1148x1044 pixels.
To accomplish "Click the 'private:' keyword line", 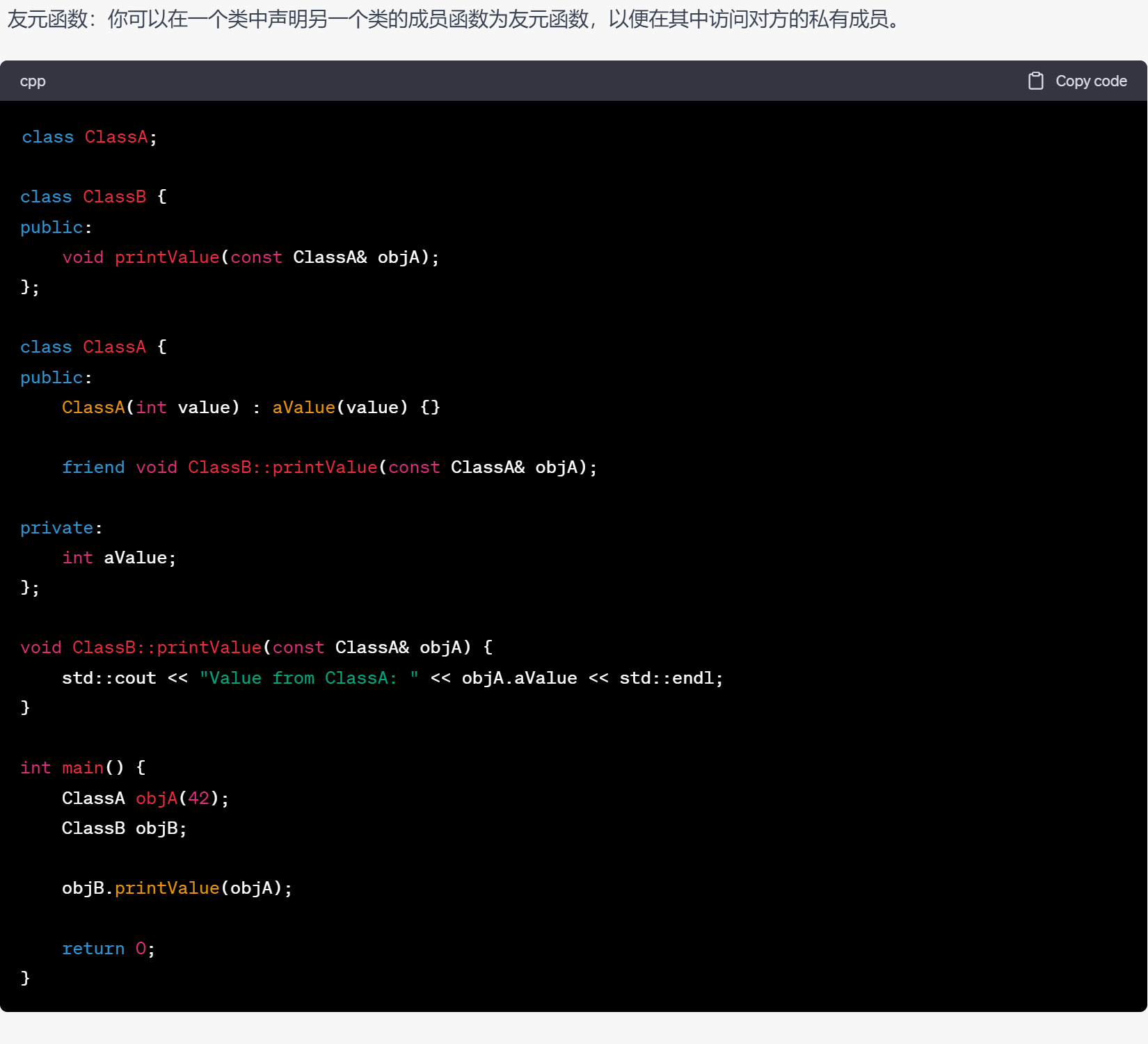I will [x=61, y=528].
